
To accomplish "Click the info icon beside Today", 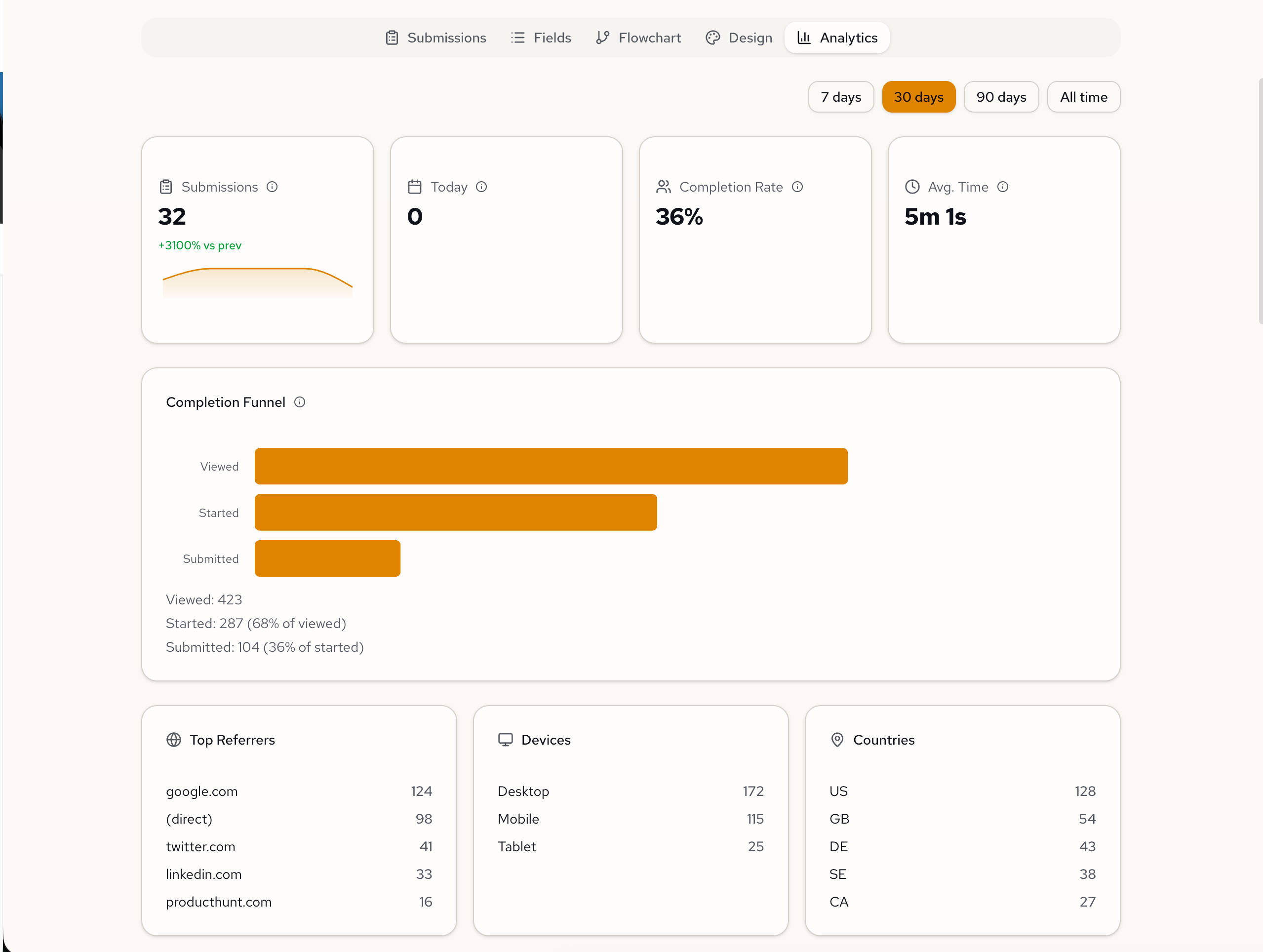I will [481, 187].
